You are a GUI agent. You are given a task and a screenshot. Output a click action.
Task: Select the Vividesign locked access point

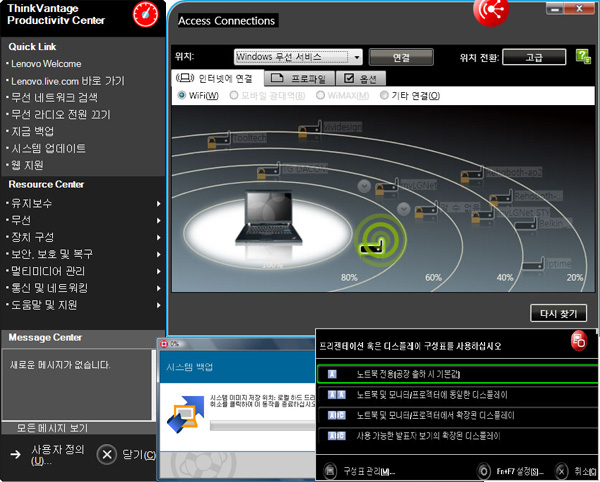pos(310,129)
